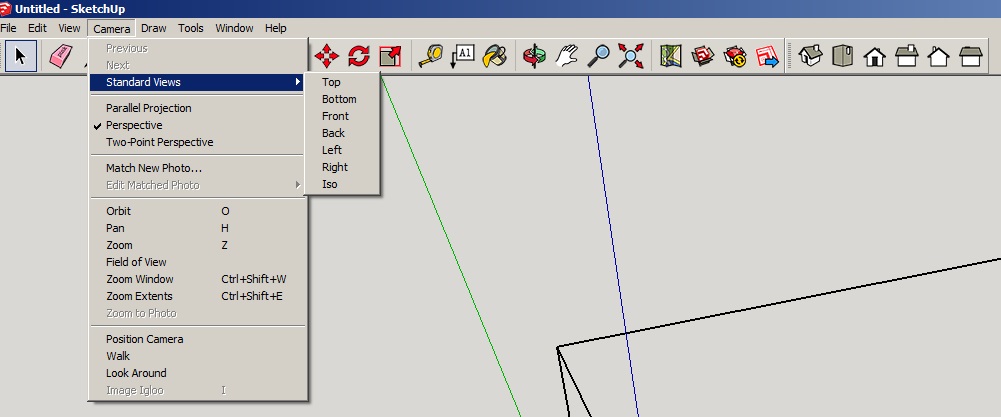Select Zoom Window menu entry

coord(197,279)
